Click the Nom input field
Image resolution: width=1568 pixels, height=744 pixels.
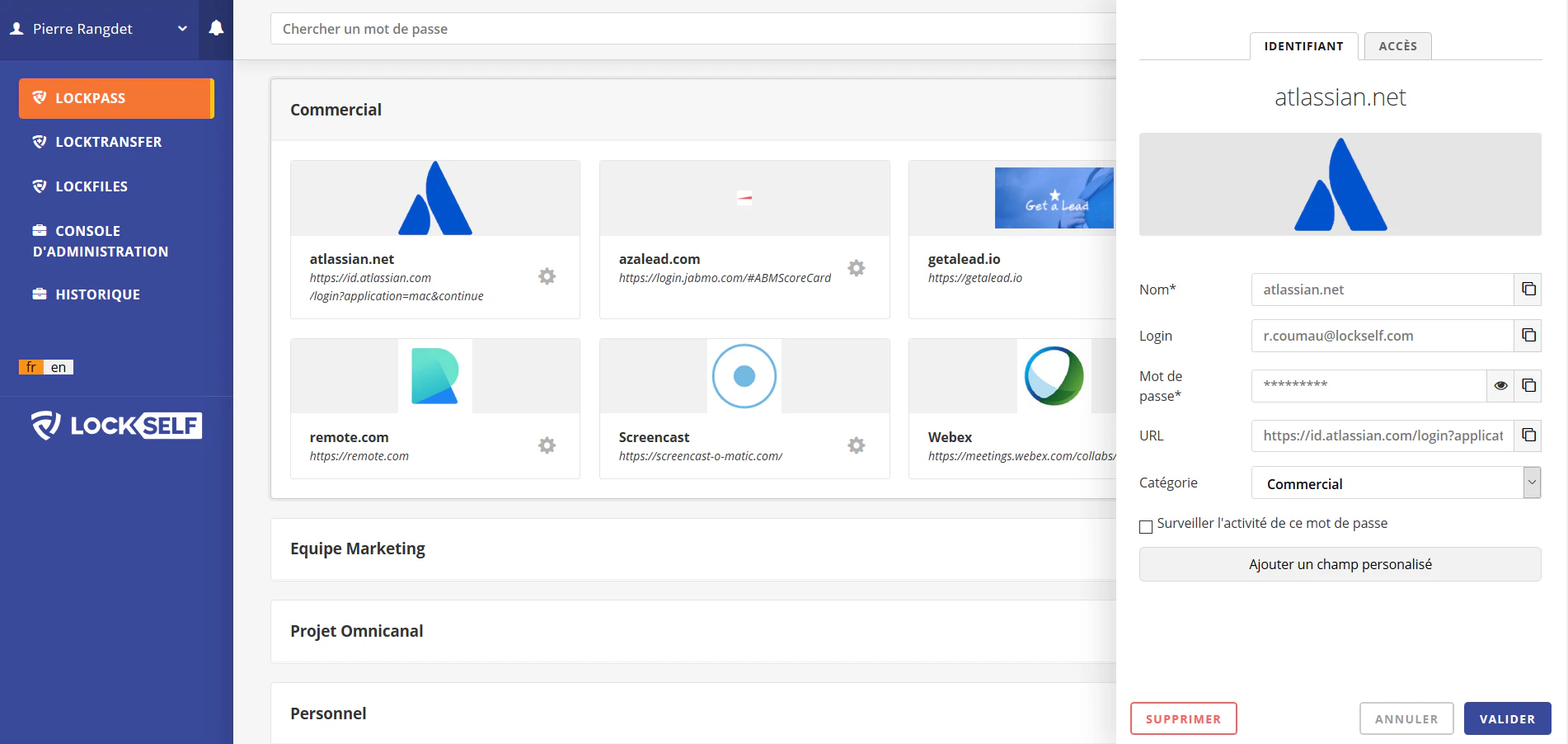pyautogui.click(x=1383, y=290)
